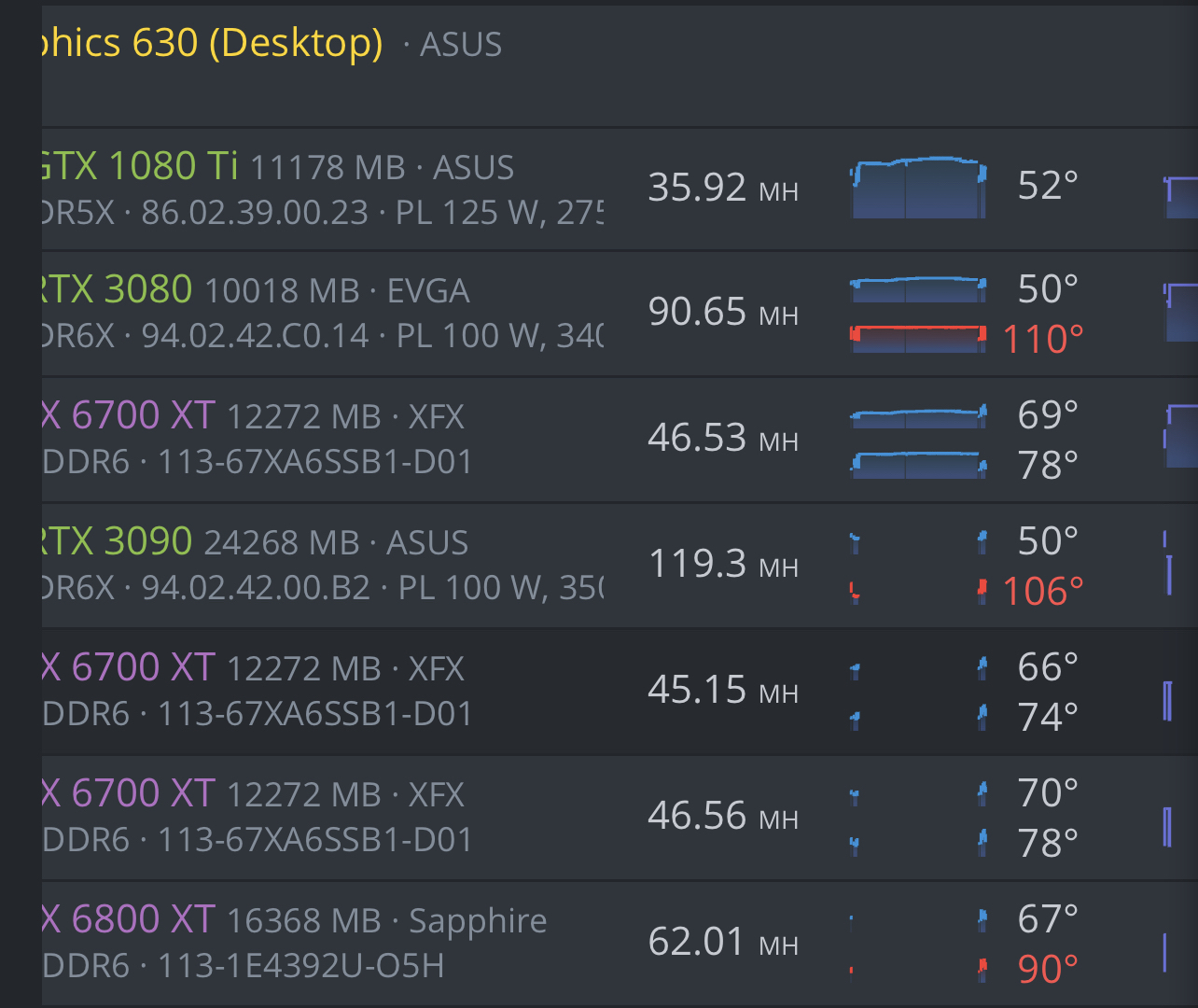Click the 52° temperature reading

[1048, 186]
